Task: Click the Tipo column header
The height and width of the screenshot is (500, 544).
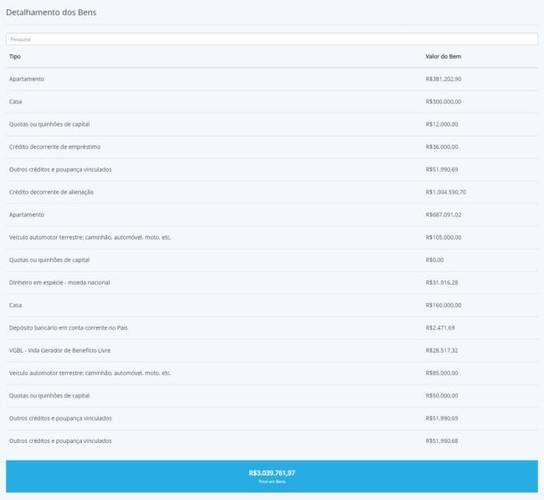Action: [15, 56]
